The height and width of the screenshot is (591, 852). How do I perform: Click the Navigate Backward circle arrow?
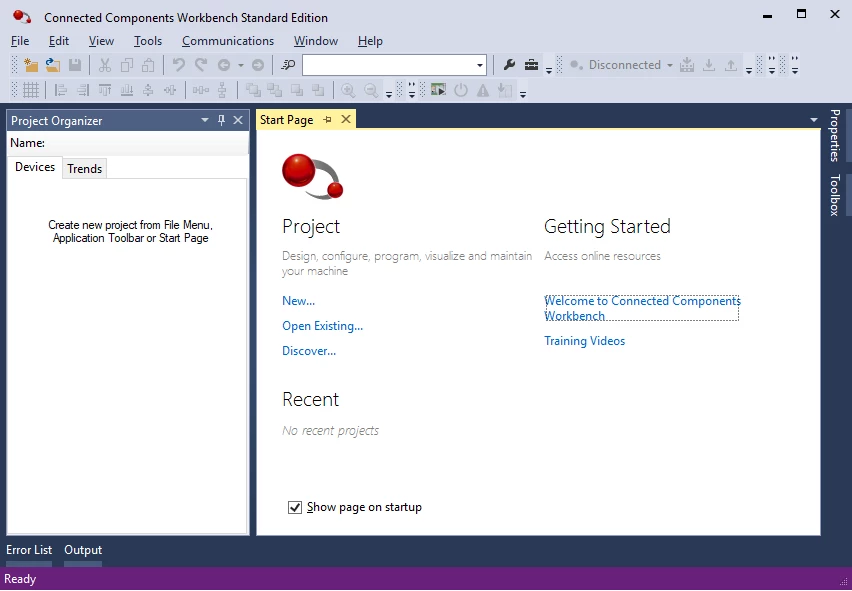tap(224, 65)
